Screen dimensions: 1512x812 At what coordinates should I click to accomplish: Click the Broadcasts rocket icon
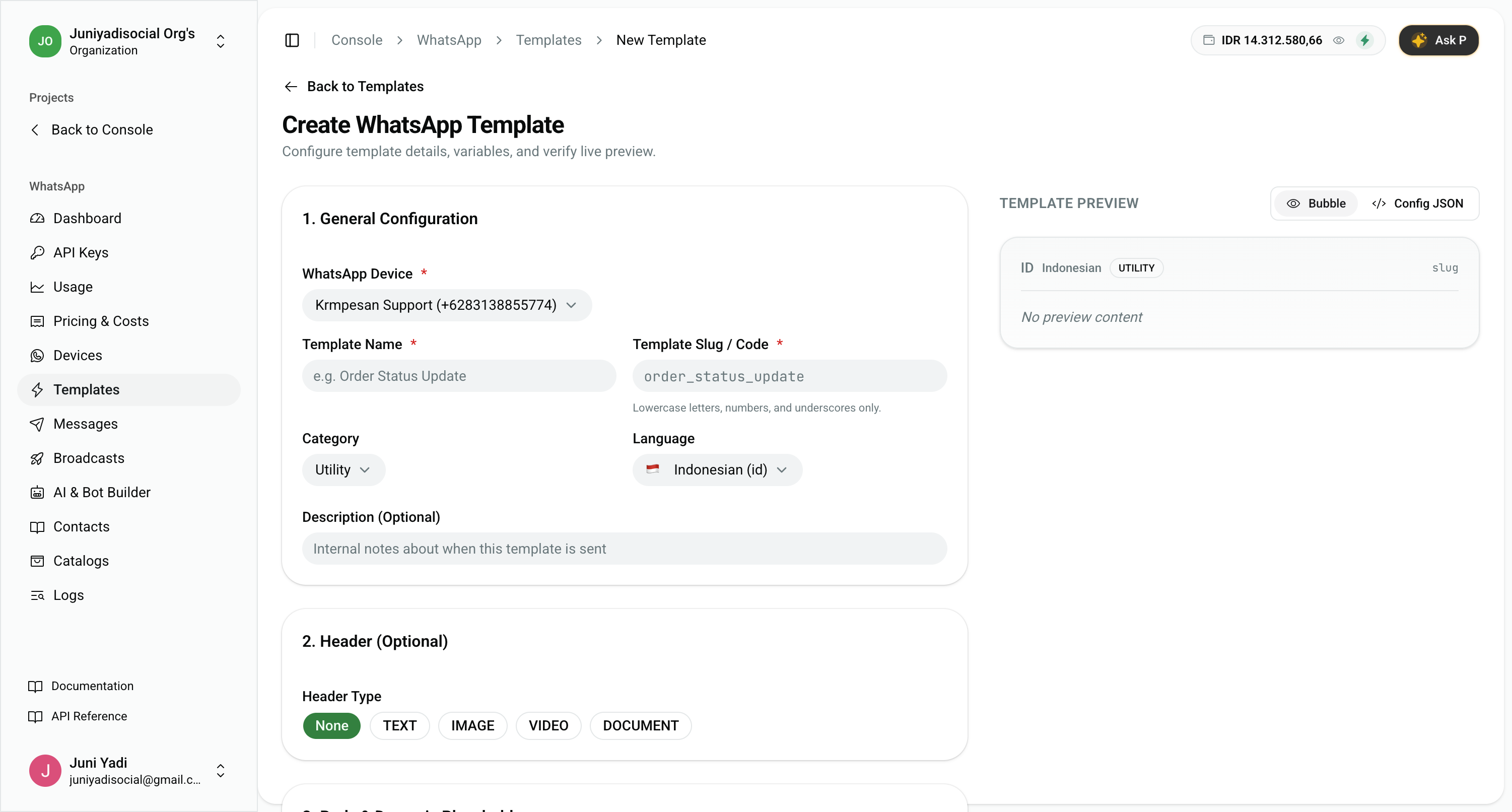pyautogui.click(x=37, y=458)
